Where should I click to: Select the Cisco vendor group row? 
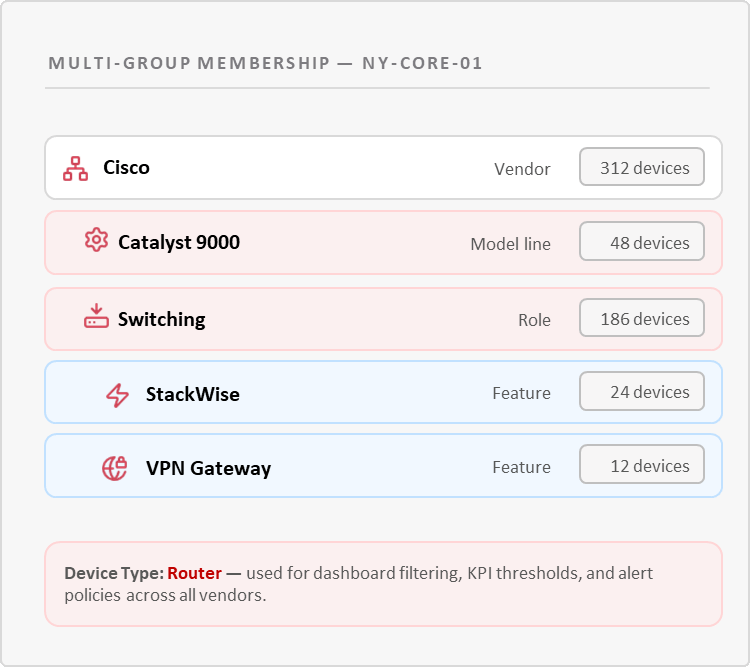[300, 168]
